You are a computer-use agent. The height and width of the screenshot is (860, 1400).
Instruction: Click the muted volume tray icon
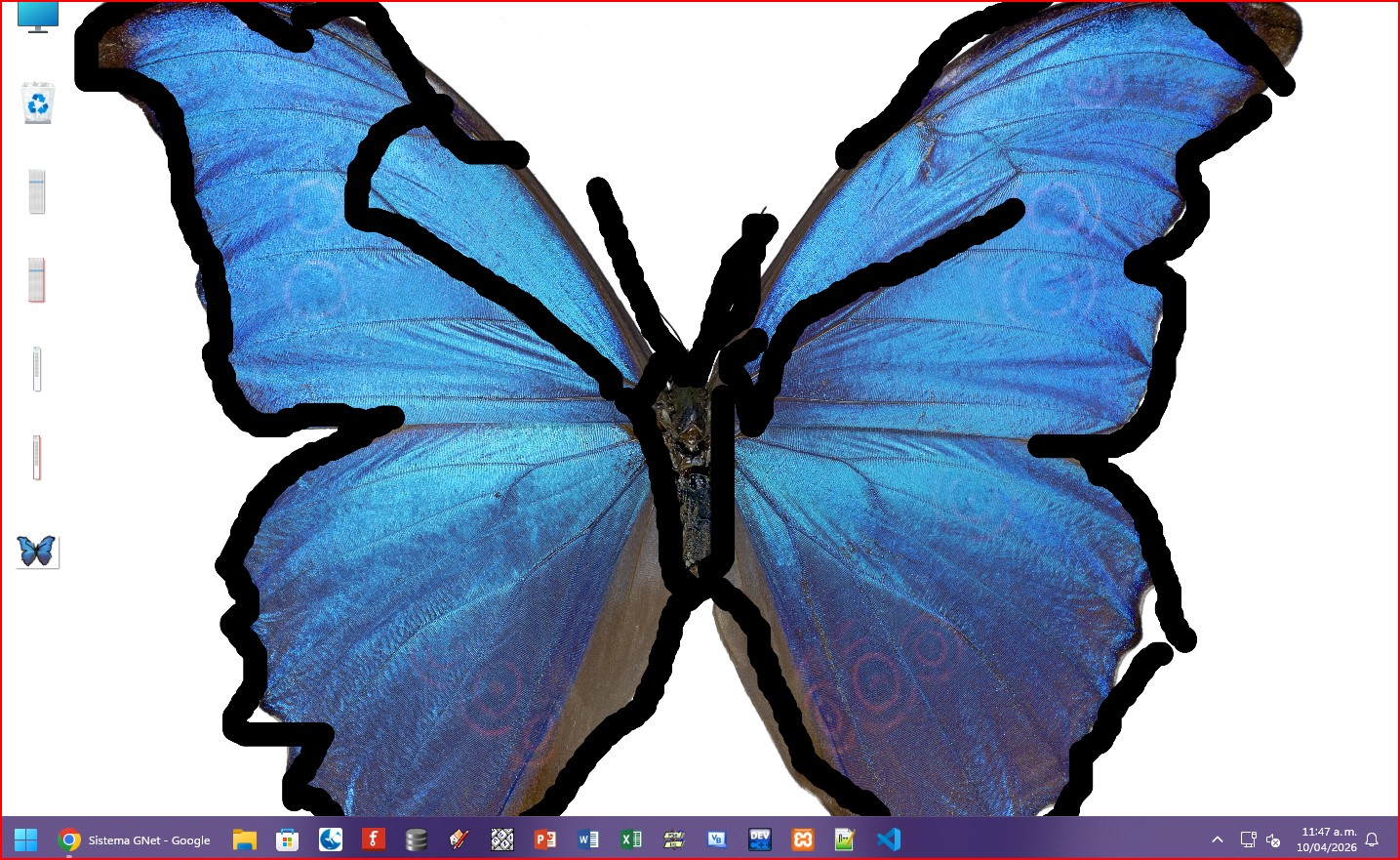tap(1273, 840)
